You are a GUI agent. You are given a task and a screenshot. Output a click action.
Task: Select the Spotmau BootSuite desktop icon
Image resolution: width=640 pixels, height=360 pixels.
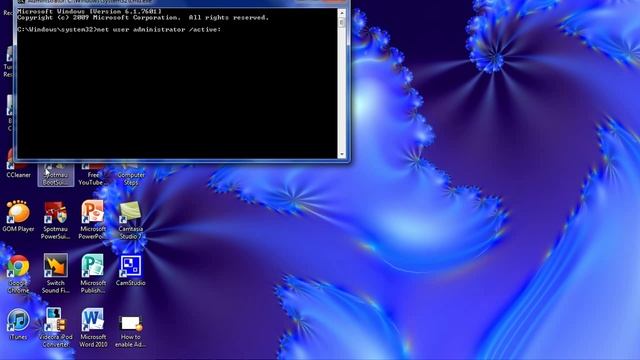click(x=56, y=175)
